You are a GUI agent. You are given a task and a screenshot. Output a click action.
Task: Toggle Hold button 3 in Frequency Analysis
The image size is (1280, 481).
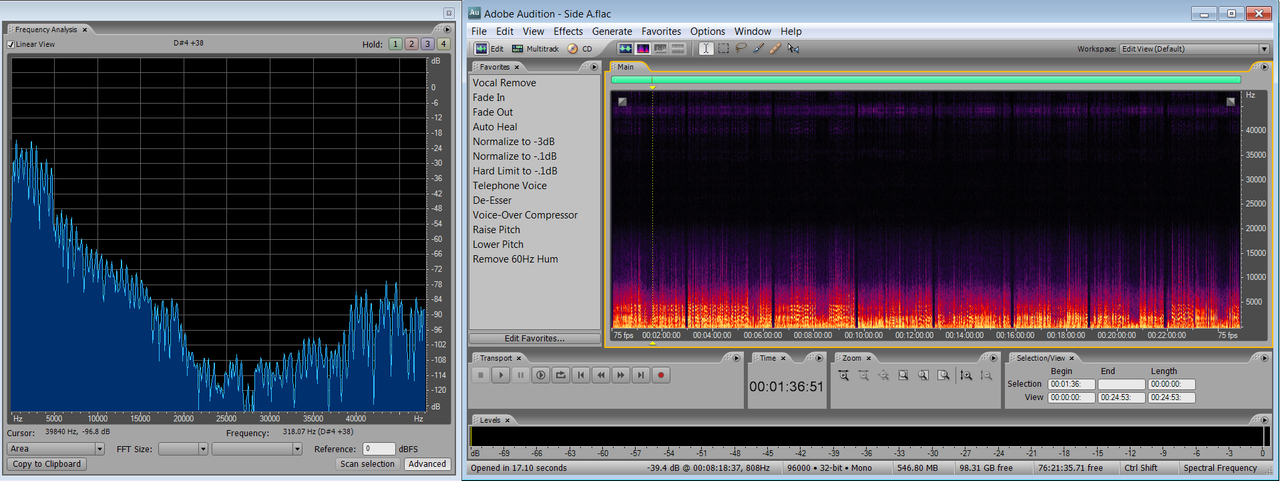coord(427,45)
